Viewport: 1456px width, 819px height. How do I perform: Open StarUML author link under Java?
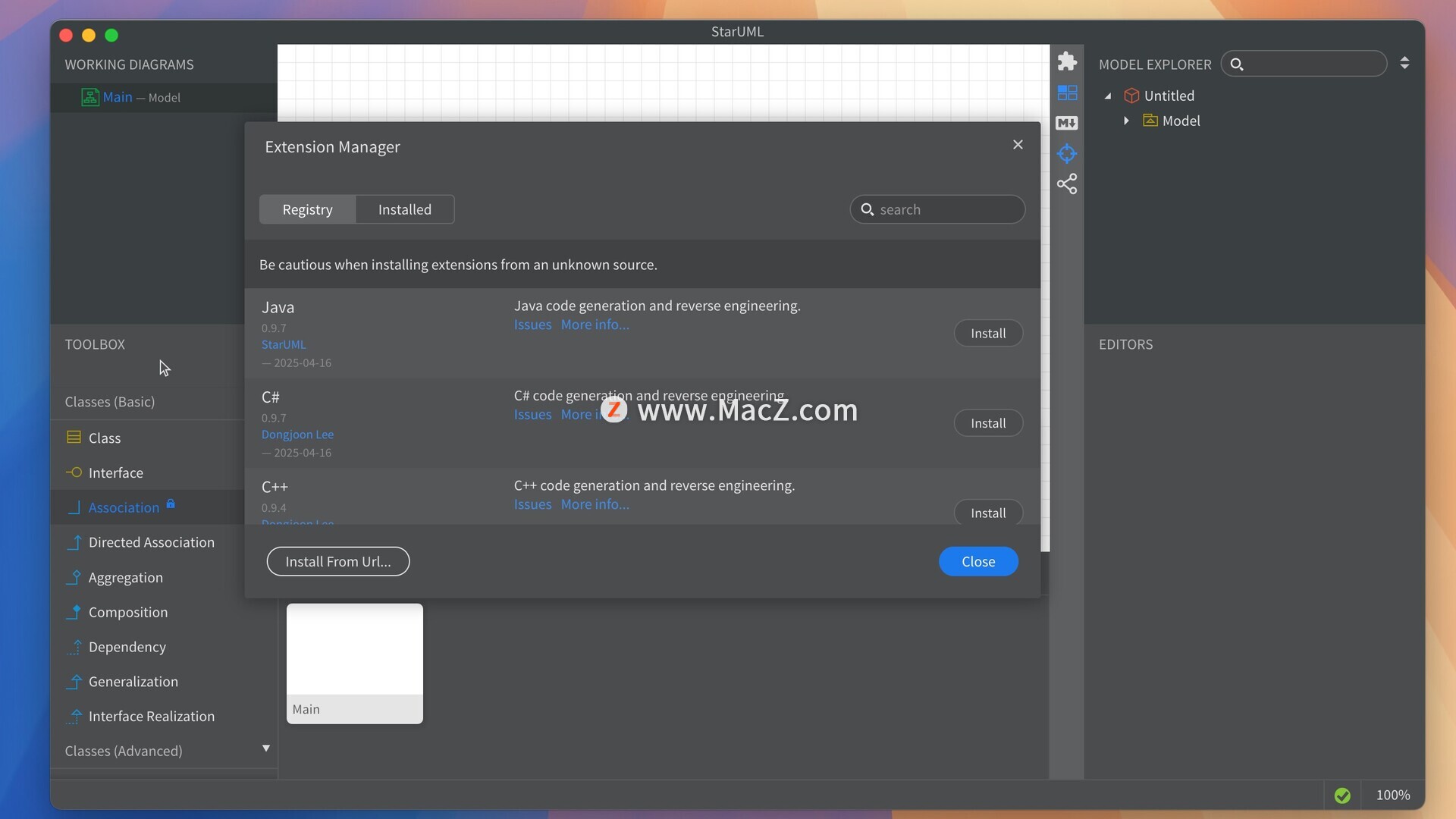[284, 345]
